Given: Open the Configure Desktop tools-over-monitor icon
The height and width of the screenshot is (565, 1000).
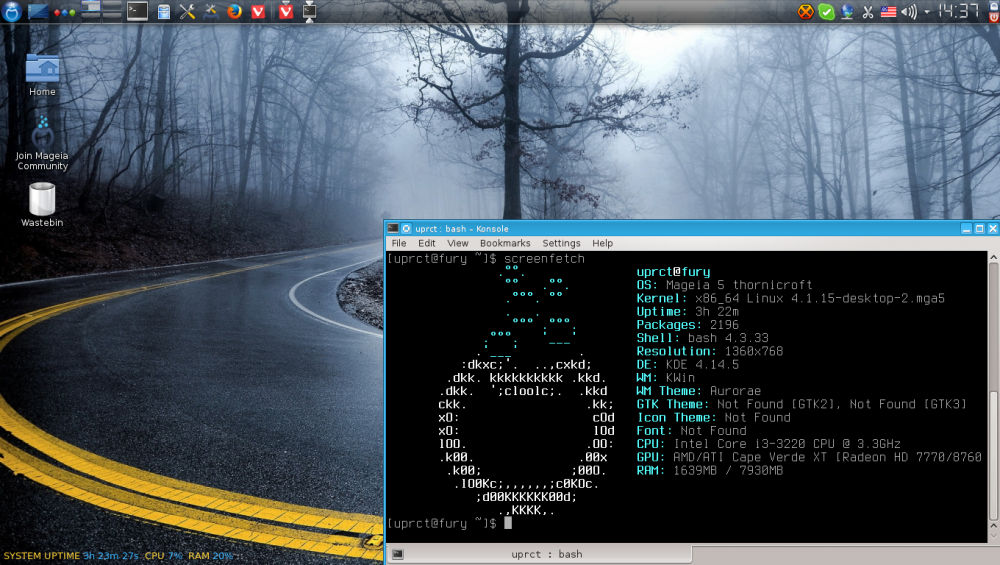Looking at the screenshot, I should pyautogui.click(x=210, y=11).
